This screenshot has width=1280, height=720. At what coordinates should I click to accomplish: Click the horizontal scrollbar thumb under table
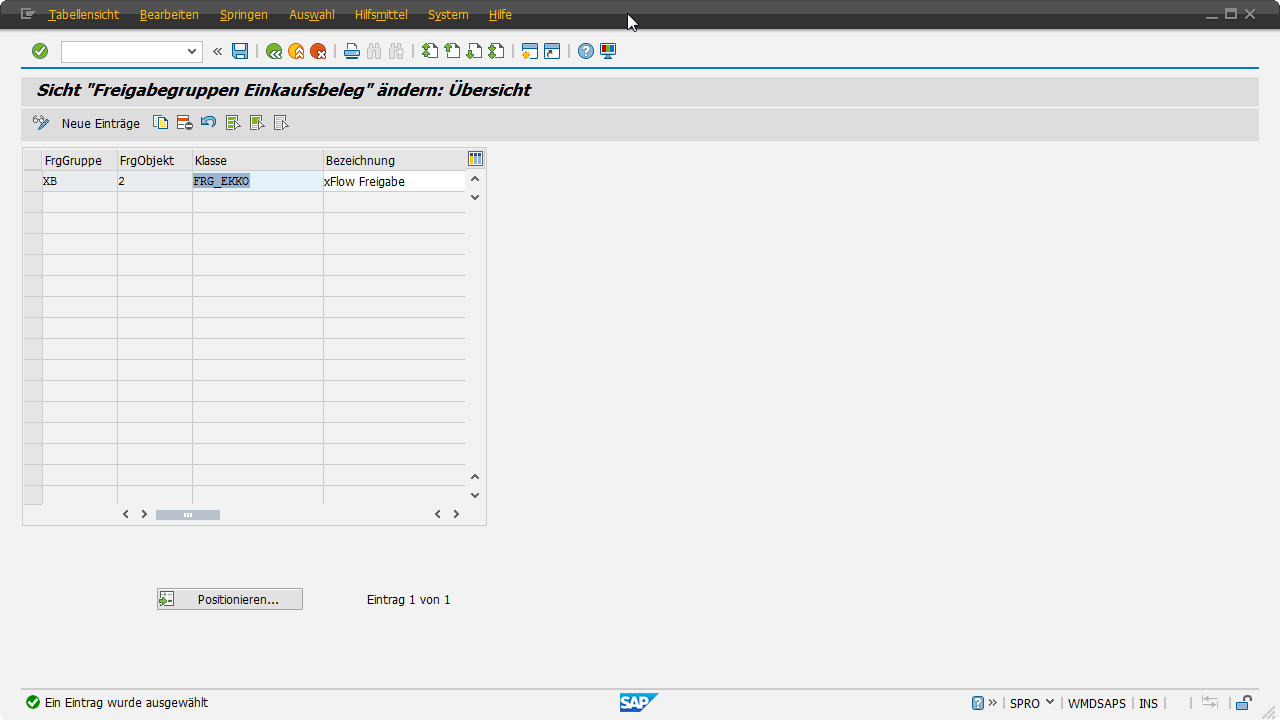click(188, 514)
